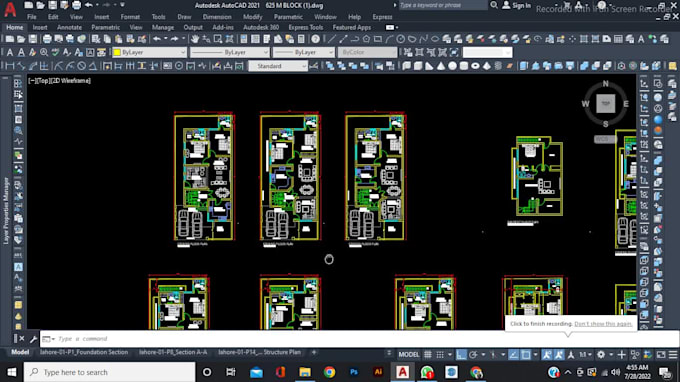The width and height of the screenshot is (680, 382).
Task: Select the Ellipse draw tool
Action: pyautogui.click(x=435, y=39)
